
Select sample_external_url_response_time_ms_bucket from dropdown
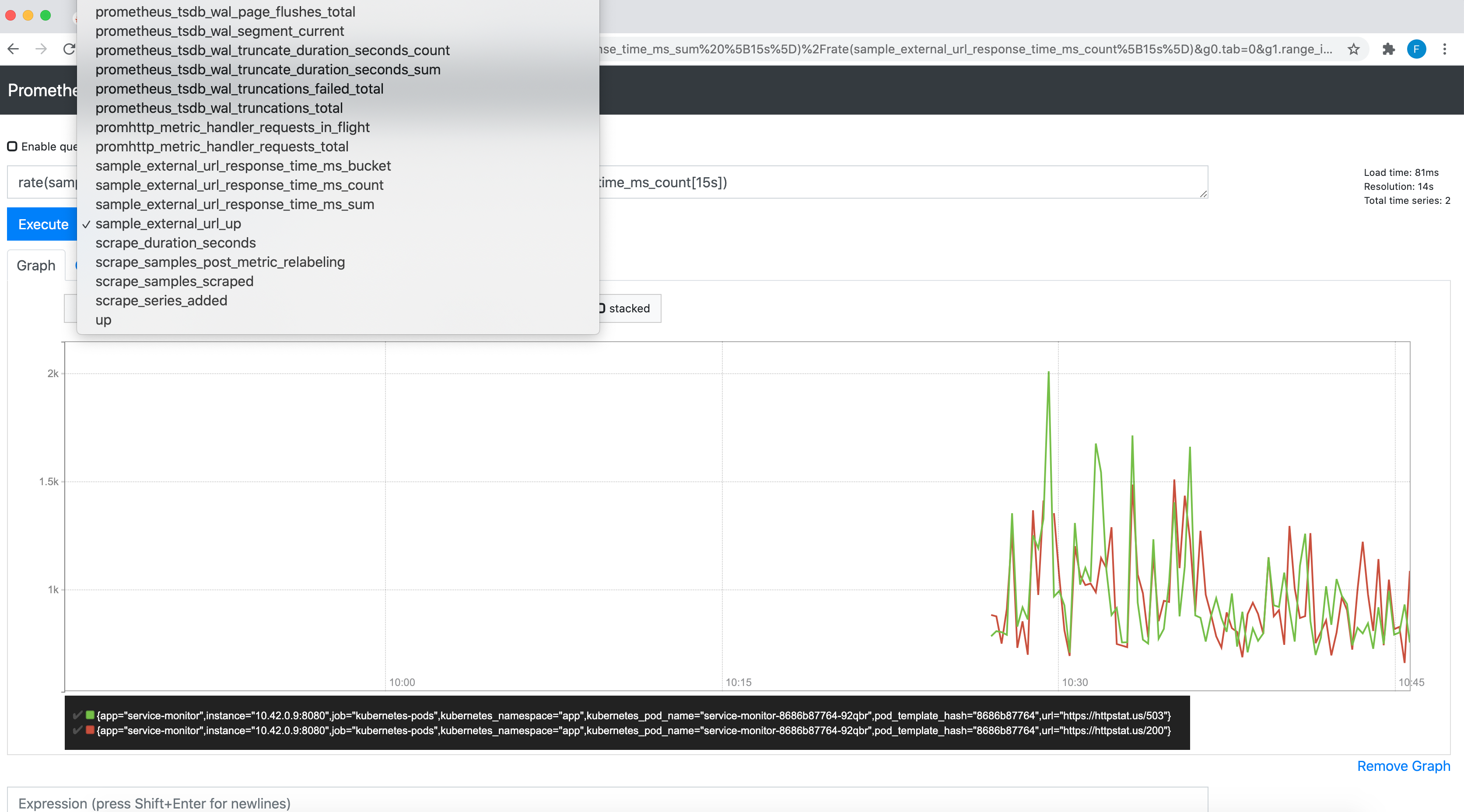pos(243,166)
